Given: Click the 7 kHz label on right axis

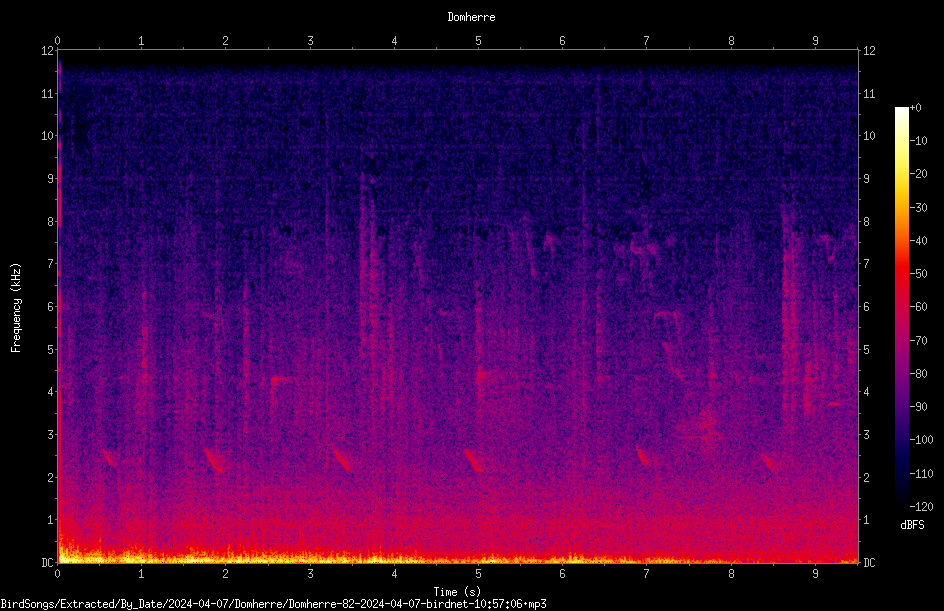Looking at the screenshot, I should click(x=866, y=264).
